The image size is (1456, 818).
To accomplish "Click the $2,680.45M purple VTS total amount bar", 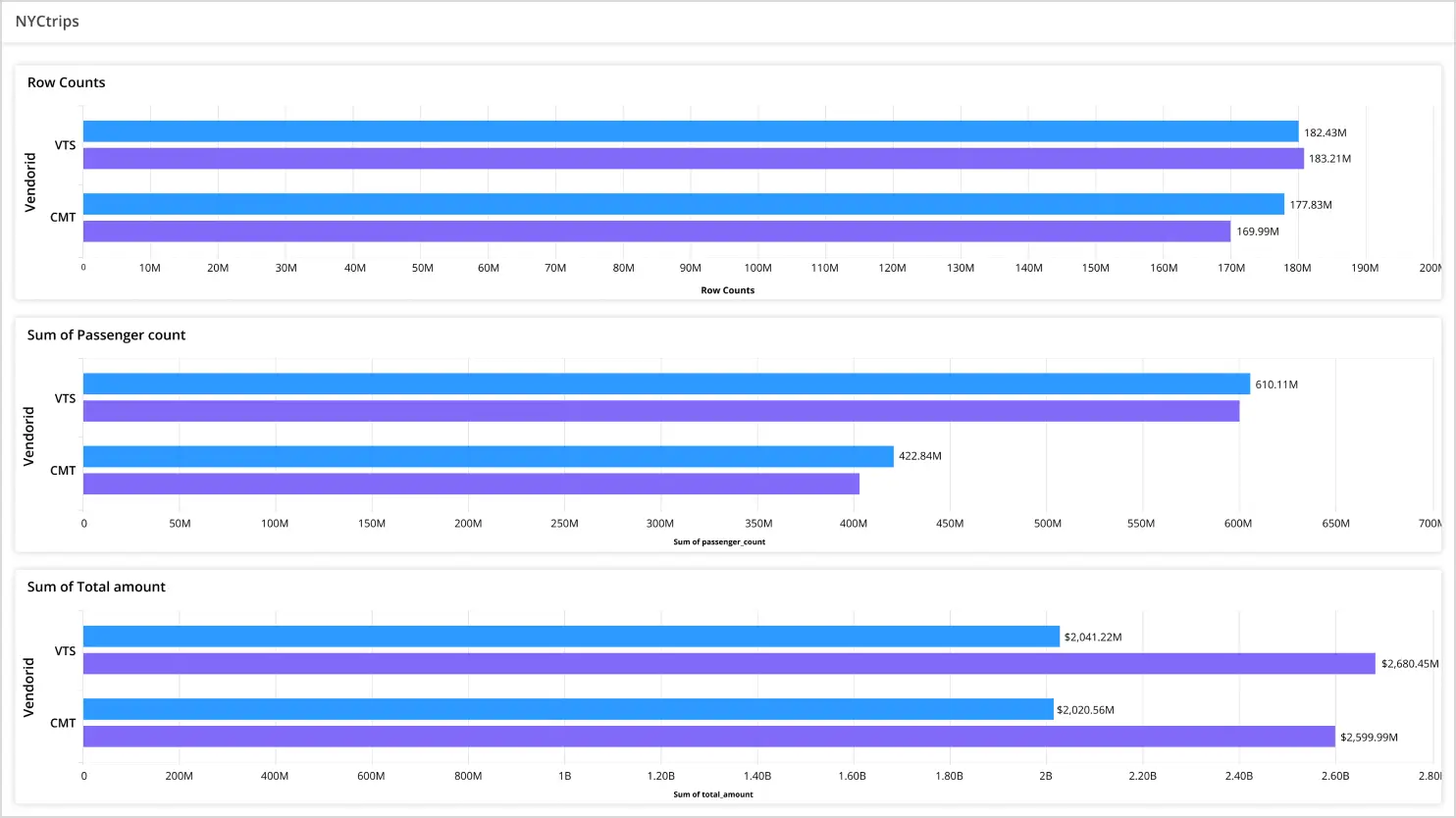I will point(729,664).
